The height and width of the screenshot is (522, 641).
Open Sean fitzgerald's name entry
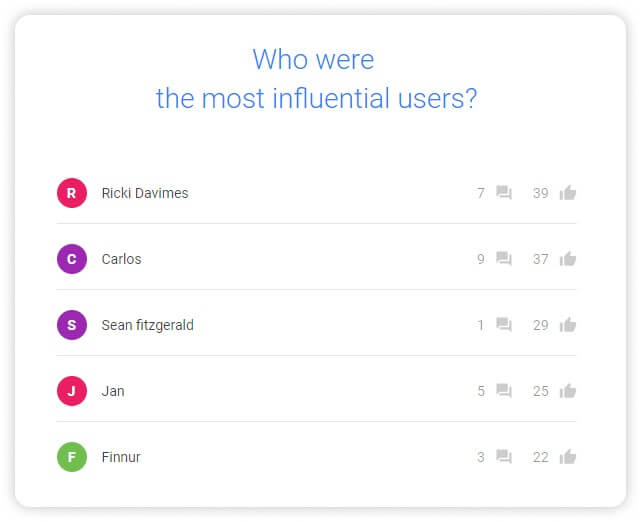(x=148, y=325)
